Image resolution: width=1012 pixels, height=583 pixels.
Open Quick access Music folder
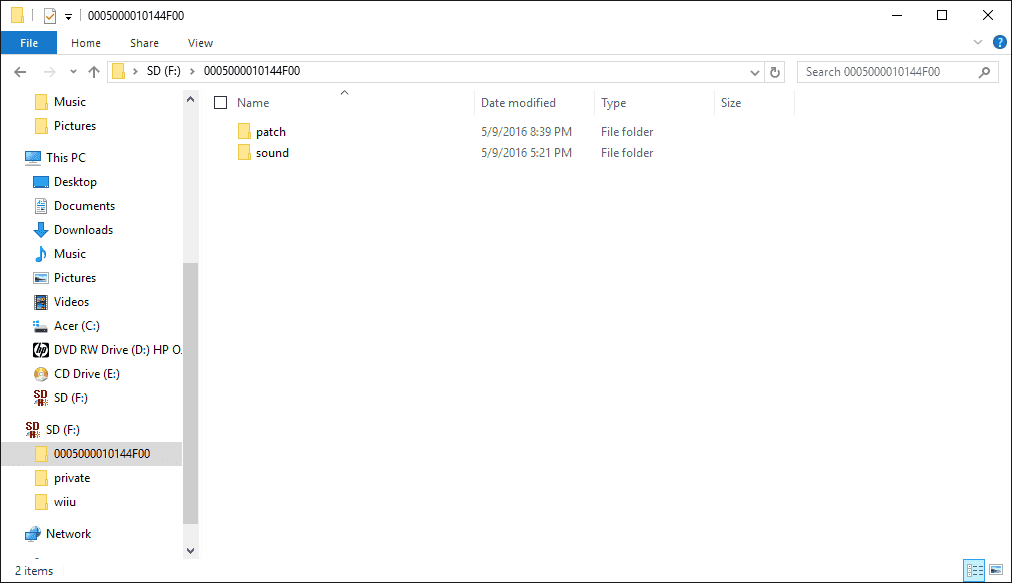pos(70,102)
